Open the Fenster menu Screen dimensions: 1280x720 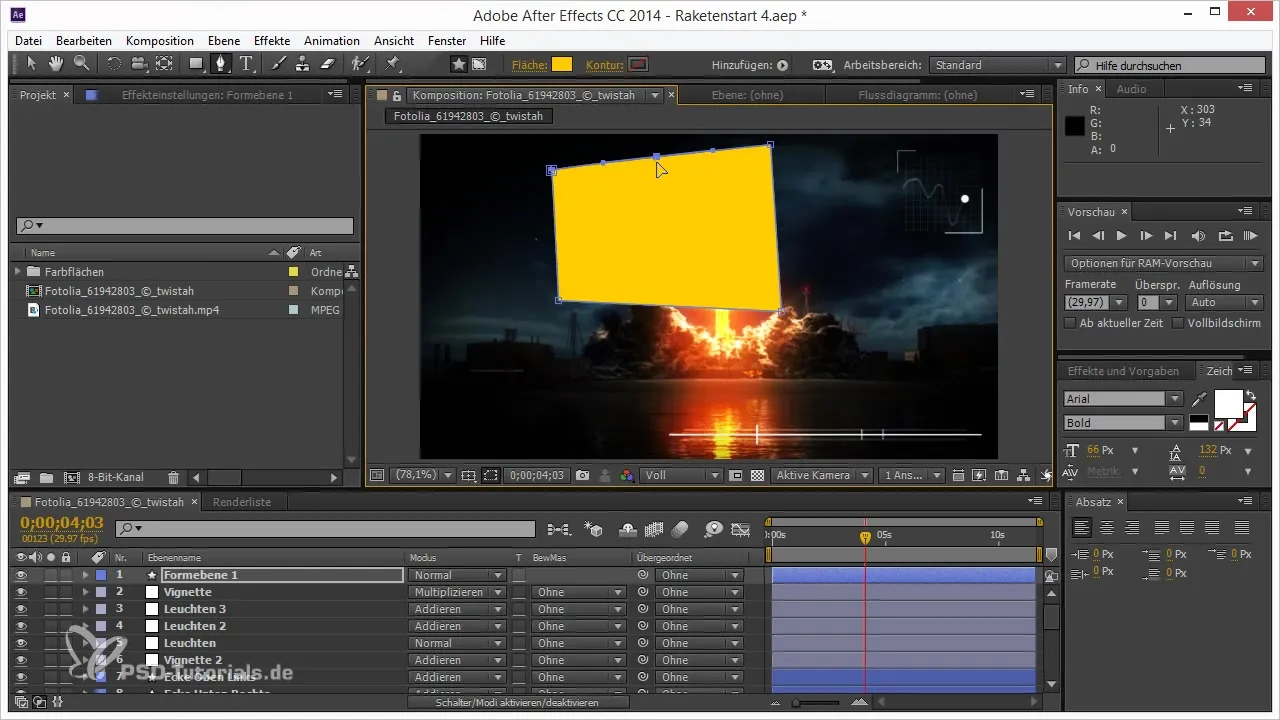[447, 41]
